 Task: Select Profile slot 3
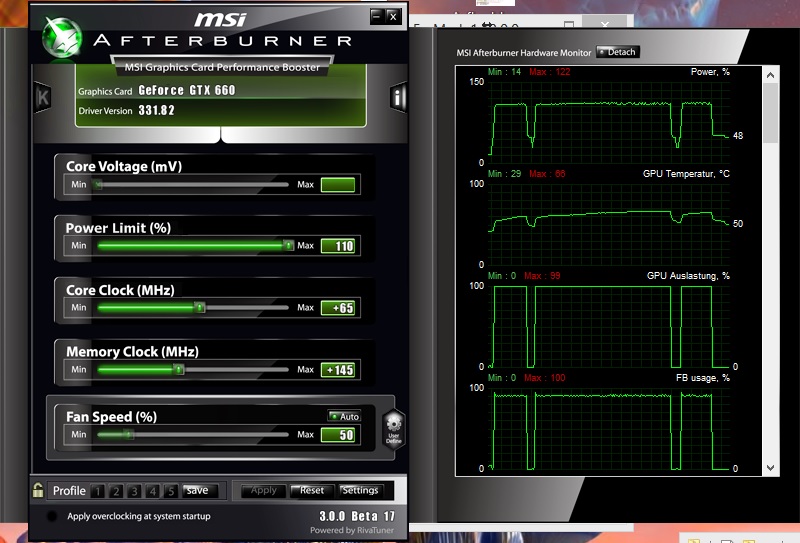pyautogui.click(x=134, y=491)
